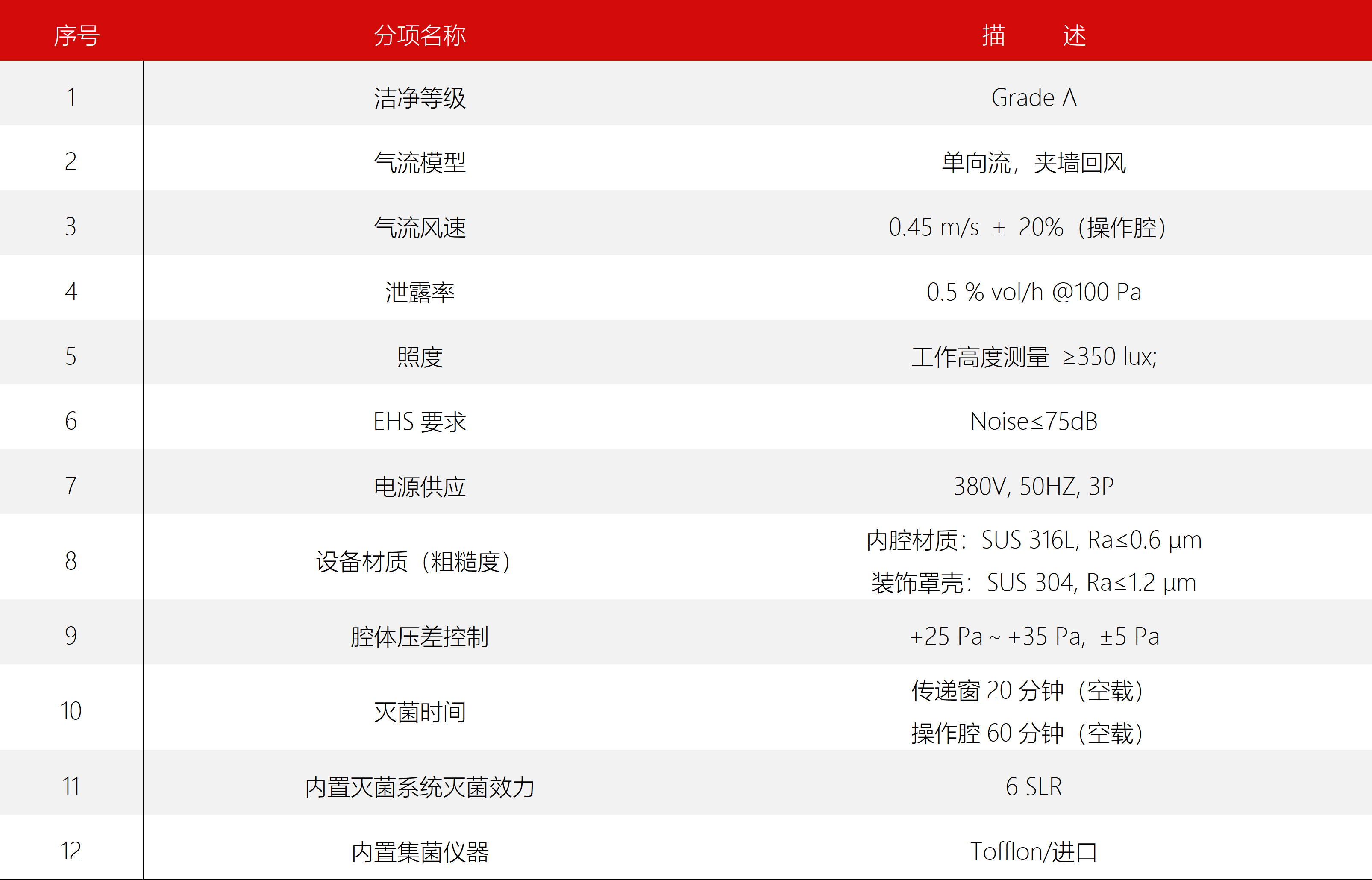This screenshot has width=1372, height=880.
Task: Select the 气流模型 table cell
Action: coord(420,162)
